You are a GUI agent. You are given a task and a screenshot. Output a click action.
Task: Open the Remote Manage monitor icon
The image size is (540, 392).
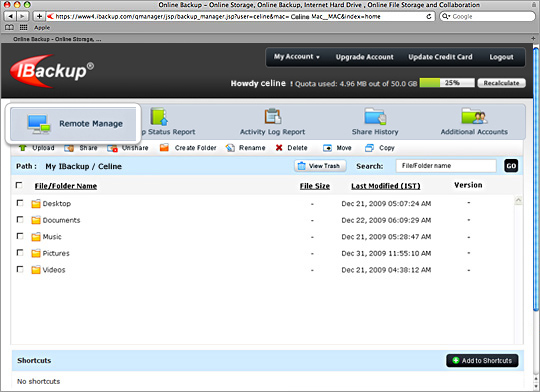[39, 124]
